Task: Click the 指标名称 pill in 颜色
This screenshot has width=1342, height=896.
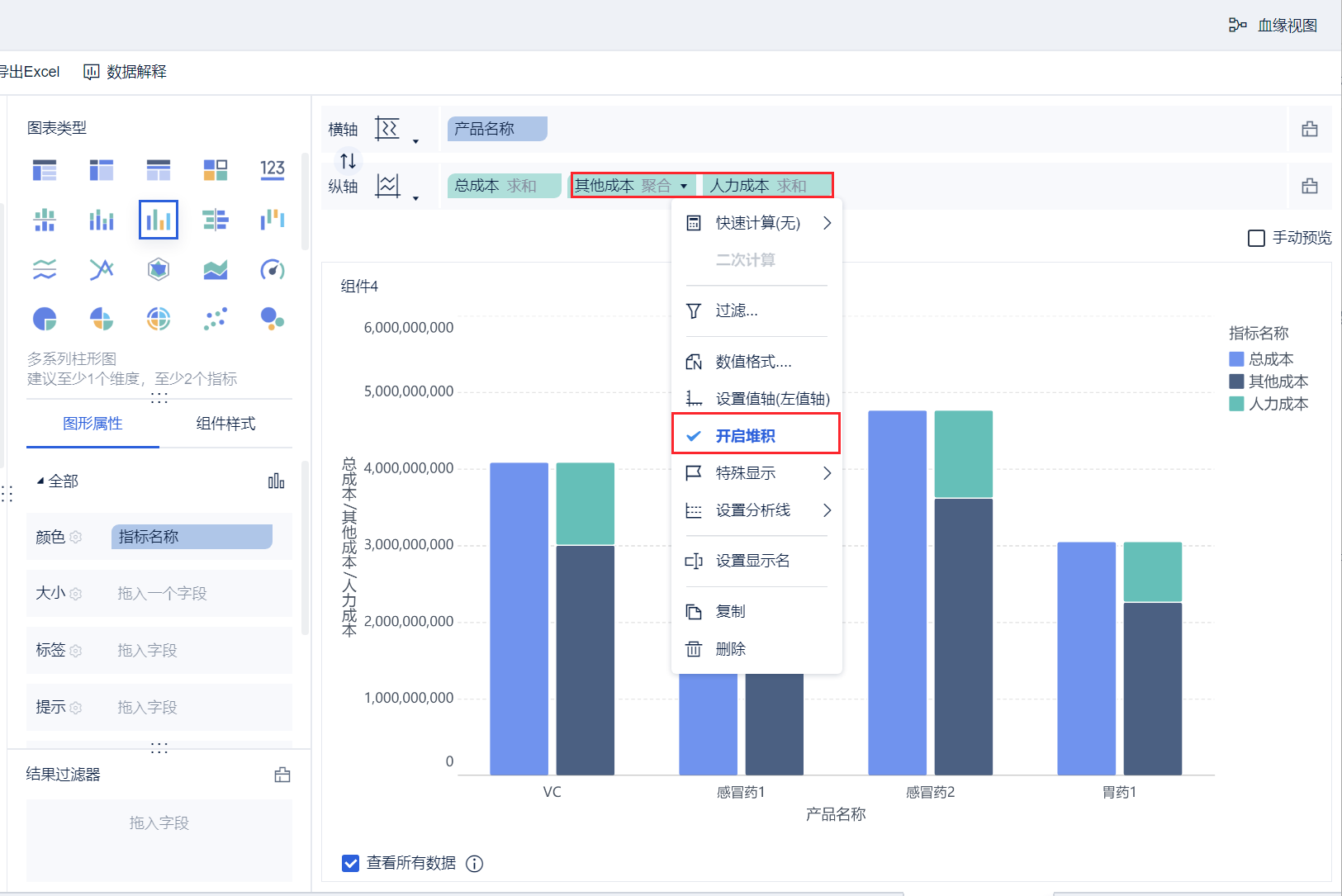Action: [x=192, y=537]
